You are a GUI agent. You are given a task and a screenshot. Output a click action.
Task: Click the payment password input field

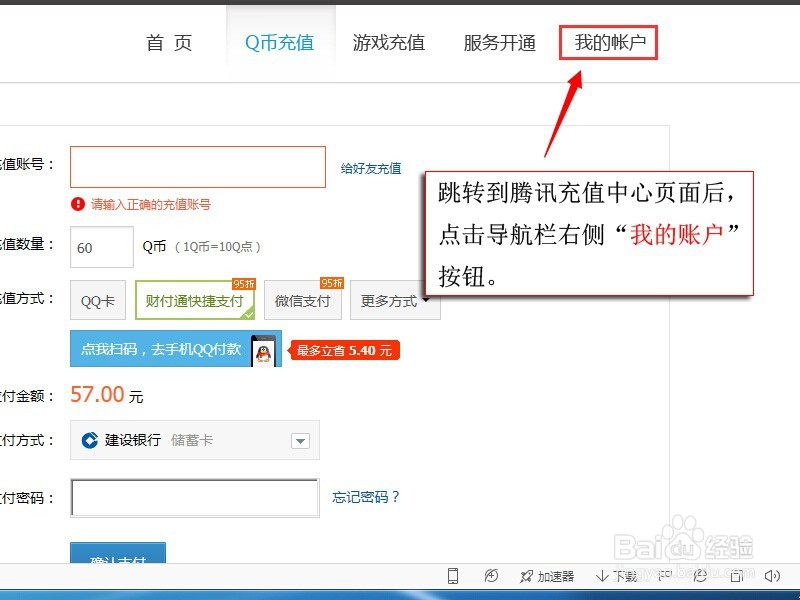(x=194, y=497)
